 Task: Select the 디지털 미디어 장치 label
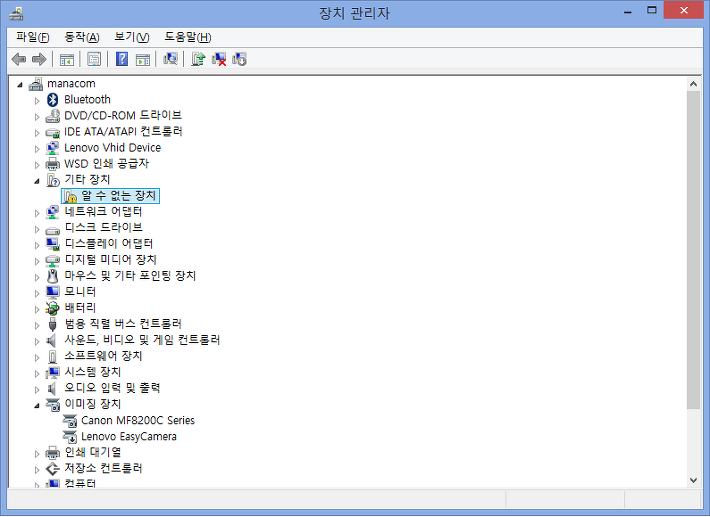pos(111,260)
